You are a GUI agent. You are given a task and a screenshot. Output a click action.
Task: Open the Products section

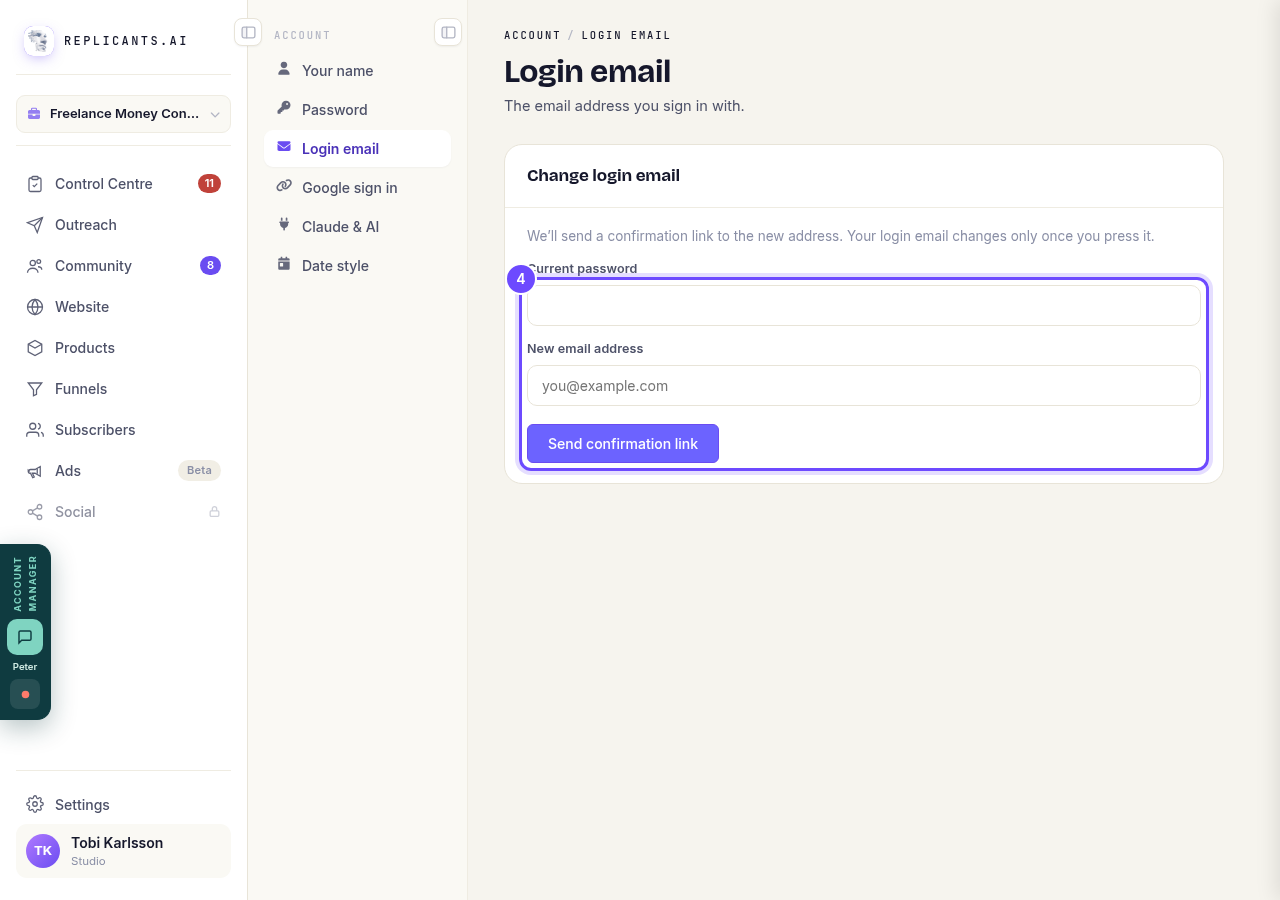click(x=123, y=348)
